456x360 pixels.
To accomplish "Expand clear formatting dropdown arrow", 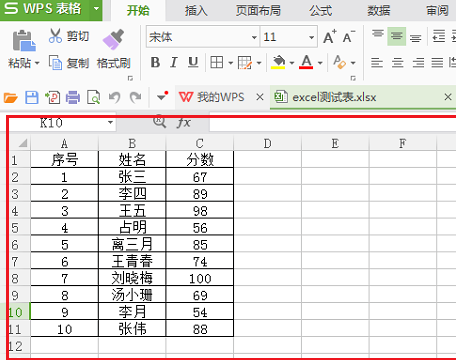I will point(353,63).
